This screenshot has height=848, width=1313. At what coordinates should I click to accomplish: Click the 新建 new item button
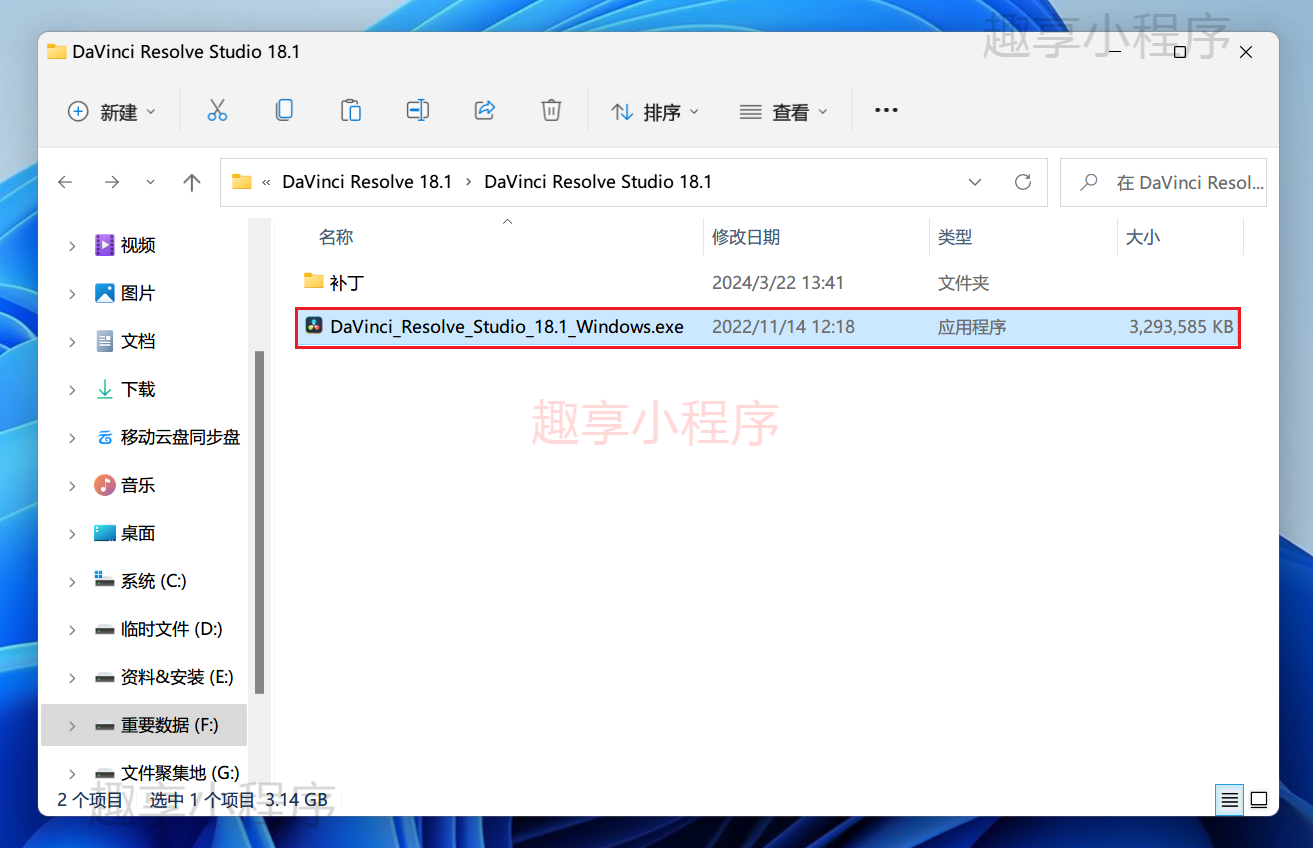(112, 112)
